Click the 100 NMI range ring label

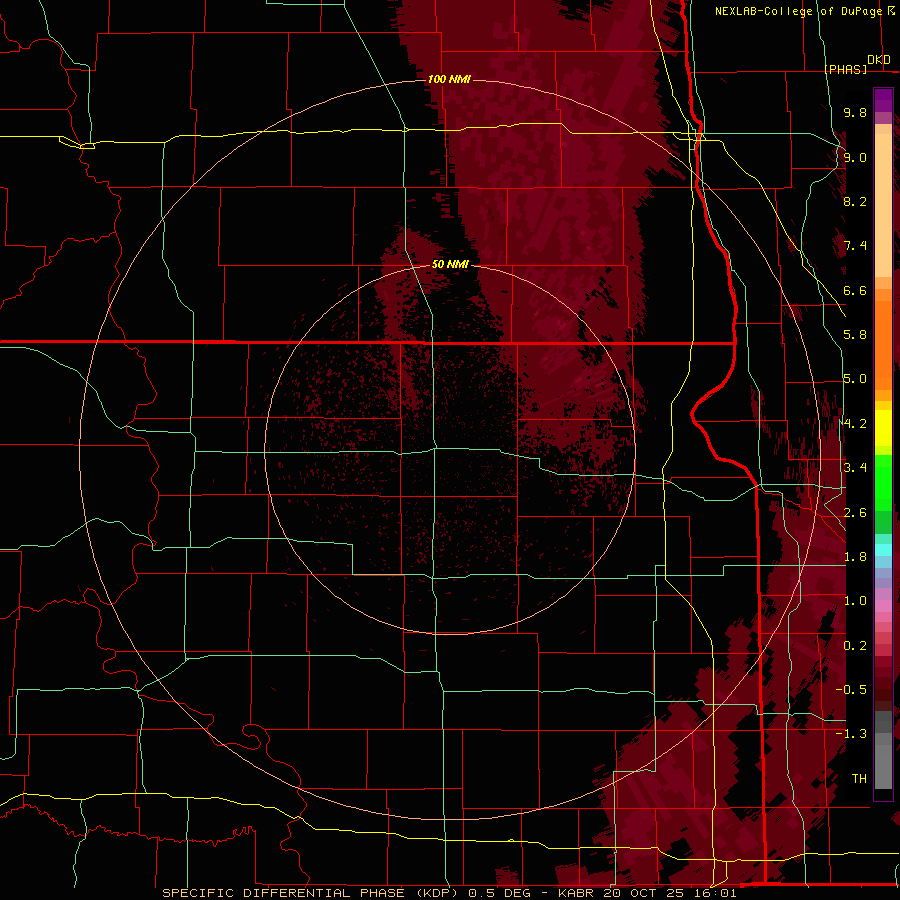pyautogui.click(x=449, y=79)
